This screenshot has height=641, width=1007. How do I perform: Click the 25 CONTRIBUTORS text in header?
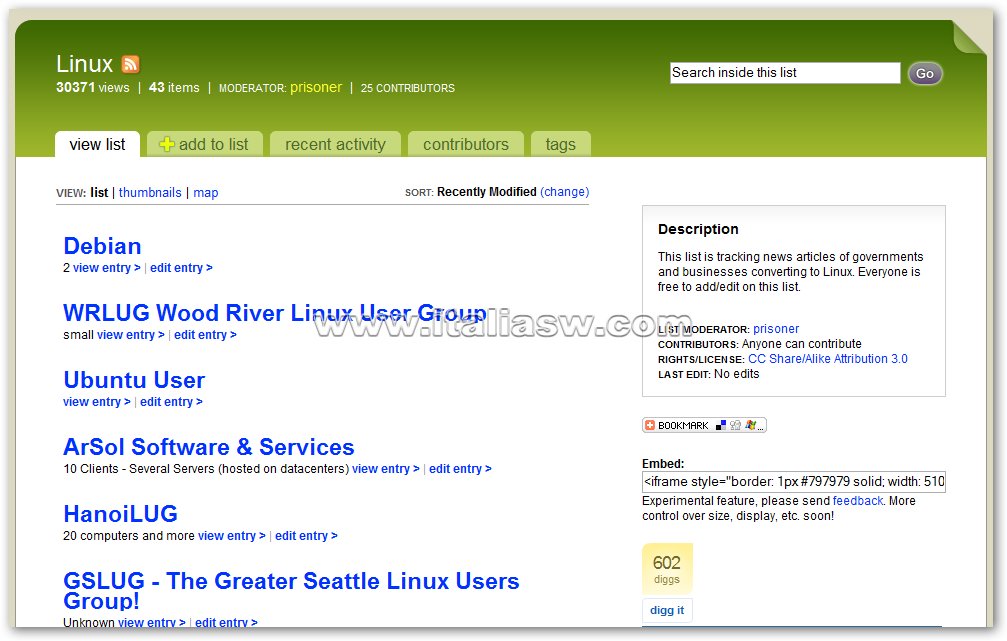coord(408,88)
